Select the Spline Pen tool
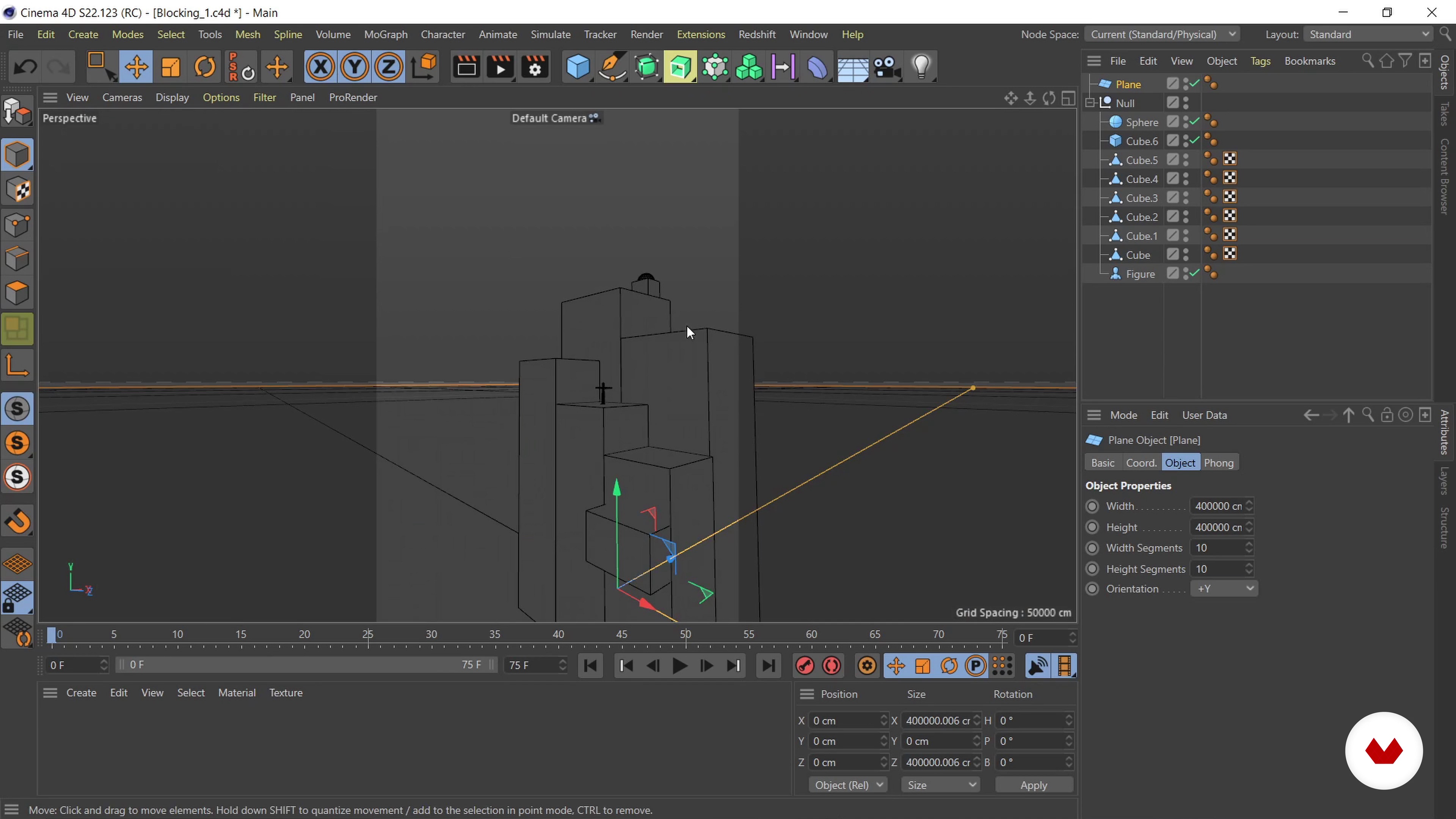The width and height of the screenshot is (1456, 819). tap(612, 67)
